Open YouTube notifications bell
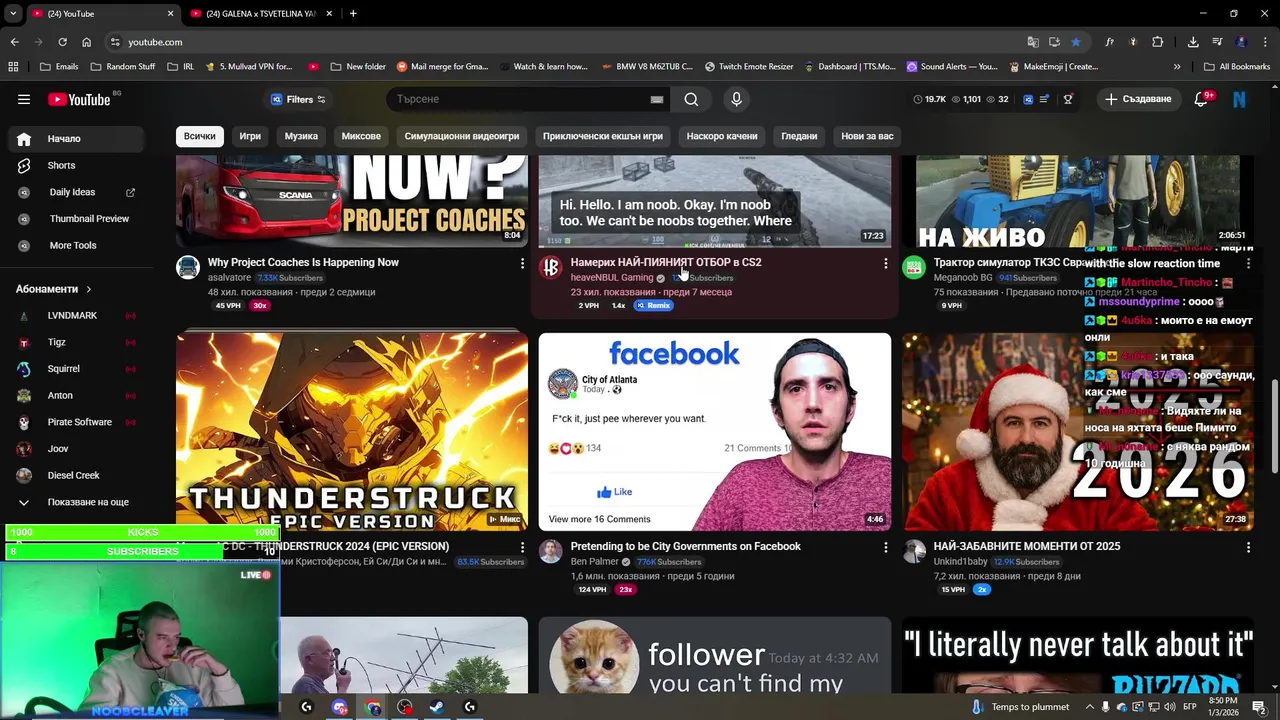The image size is (1280, 720). tap(1201, 99)
